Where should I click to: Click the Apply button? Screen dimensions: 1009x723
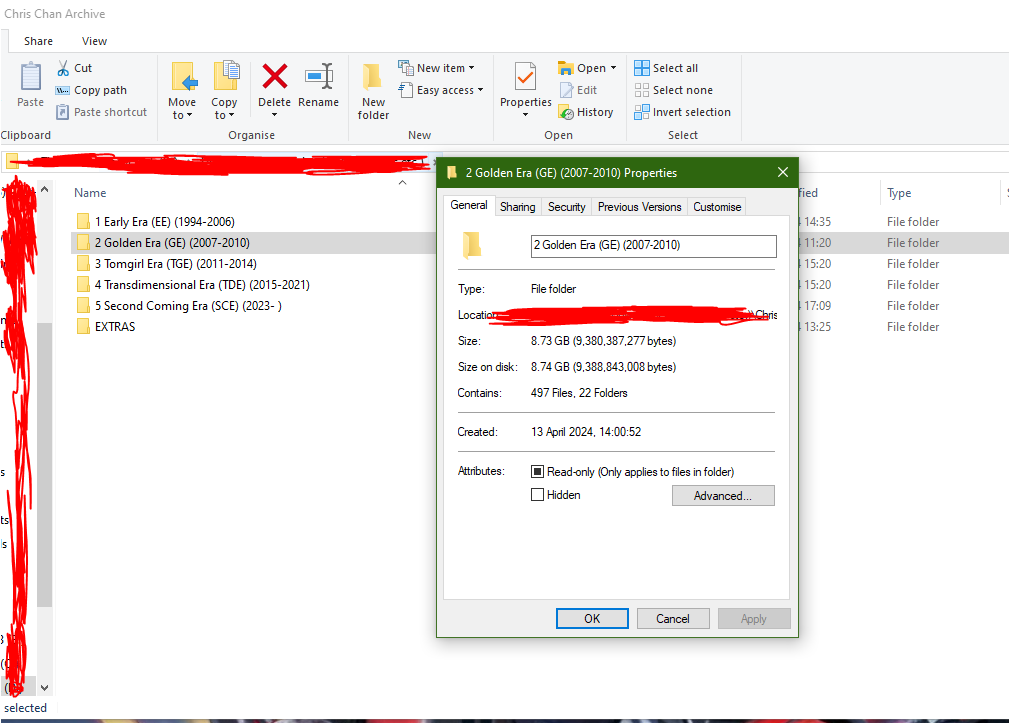pos(754,618)
